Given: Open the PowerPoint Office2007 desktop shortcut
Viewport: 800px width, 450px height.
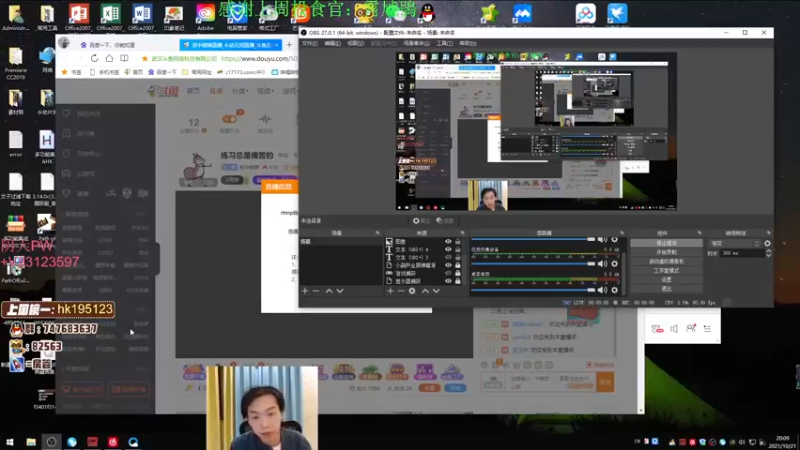Looking at the screenshot, I should click(79, 17).
